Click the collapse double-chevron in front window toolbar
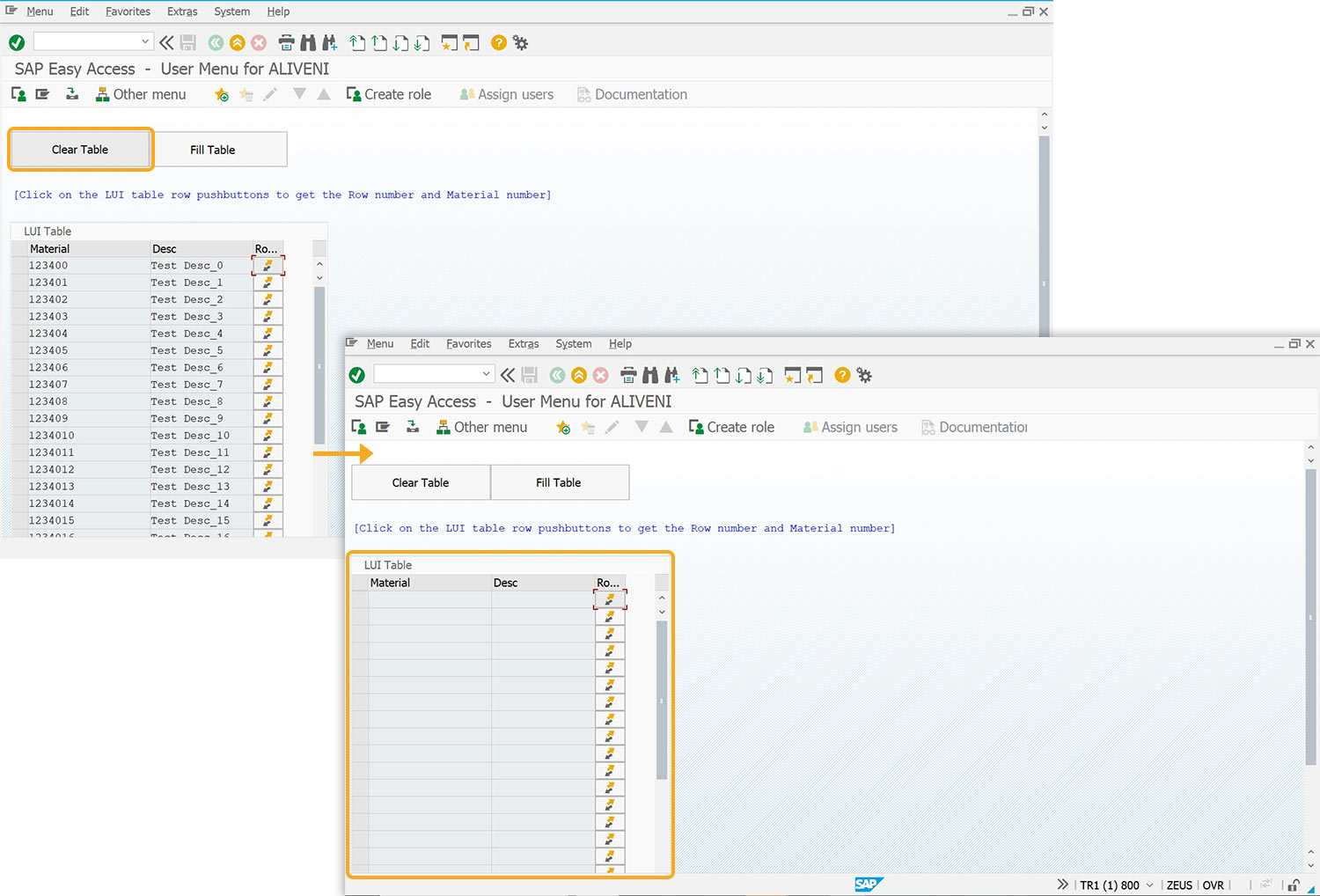The width and height of the screenshot is (1320, 896). (x=508, y=375)
